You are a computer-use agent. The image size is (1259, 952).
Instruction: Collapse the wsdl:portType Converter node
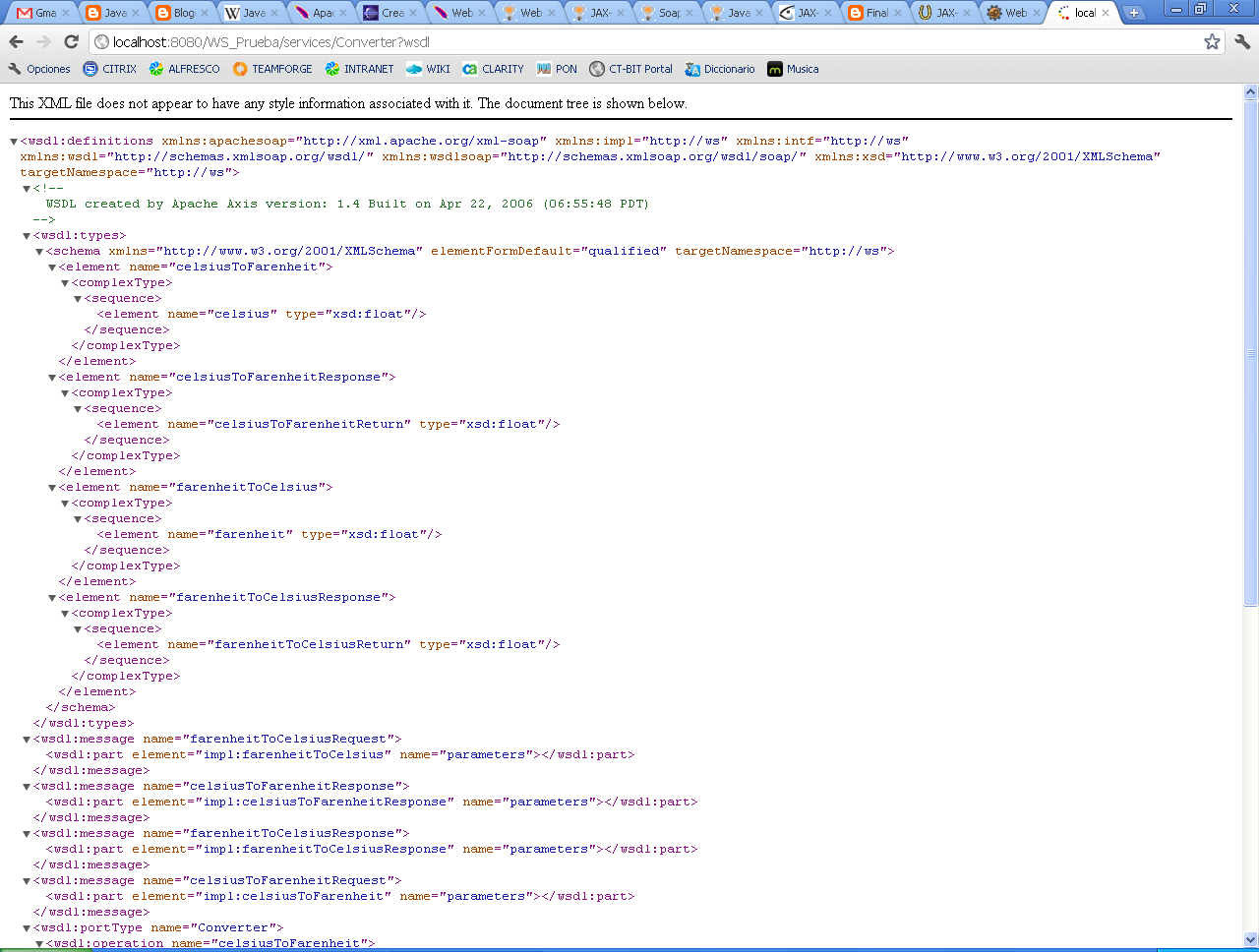(27, 928)
